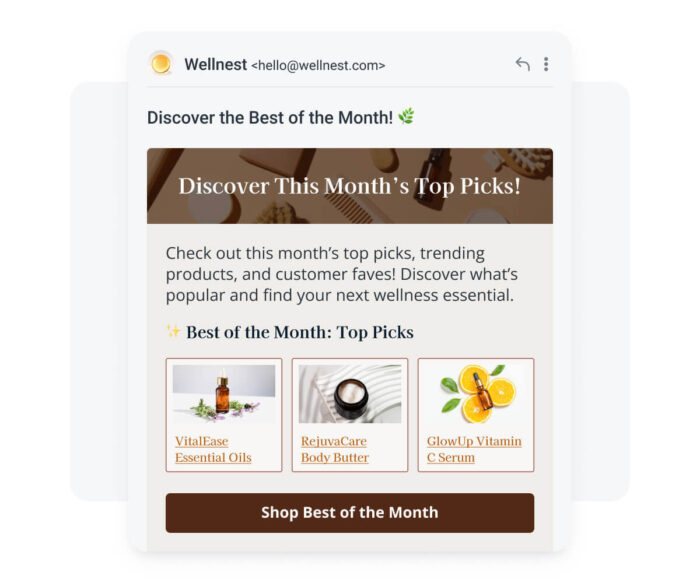
Task: Click the essential oil bottle product image
Action: click(224, 394)
